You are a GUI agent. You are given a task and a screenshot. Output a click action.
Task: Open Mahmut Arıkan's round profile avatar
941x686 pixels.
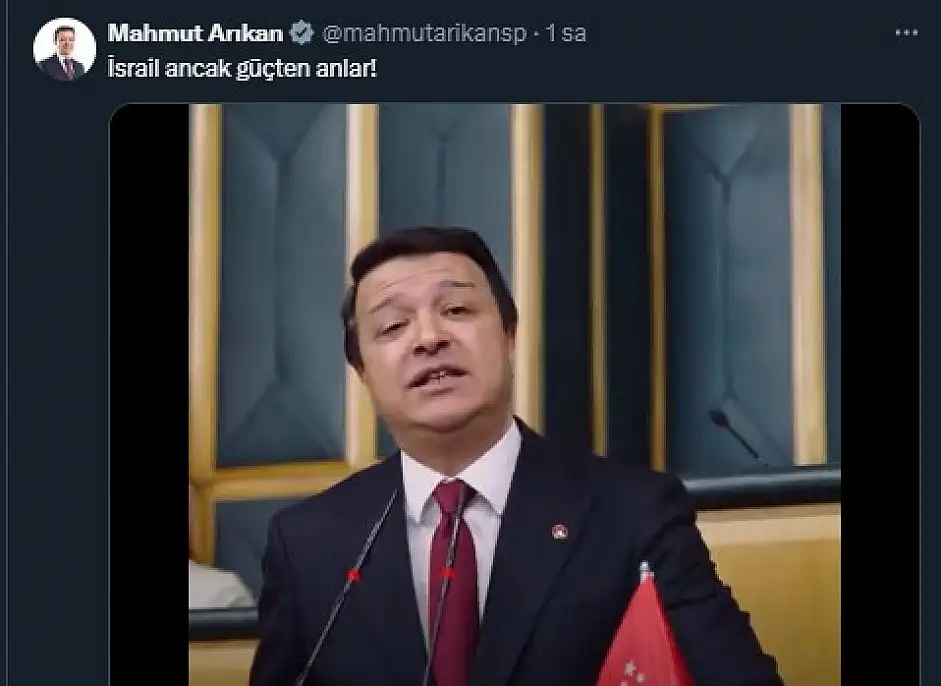click(65, 49)
